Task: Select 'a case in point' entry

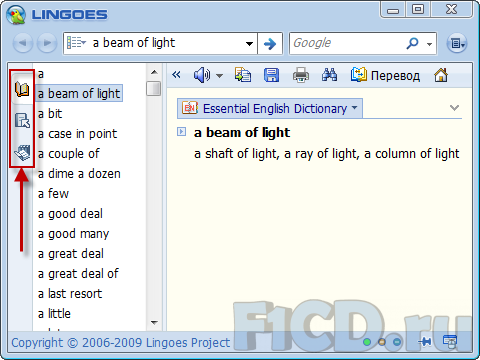Action: [x=77, y=134]
